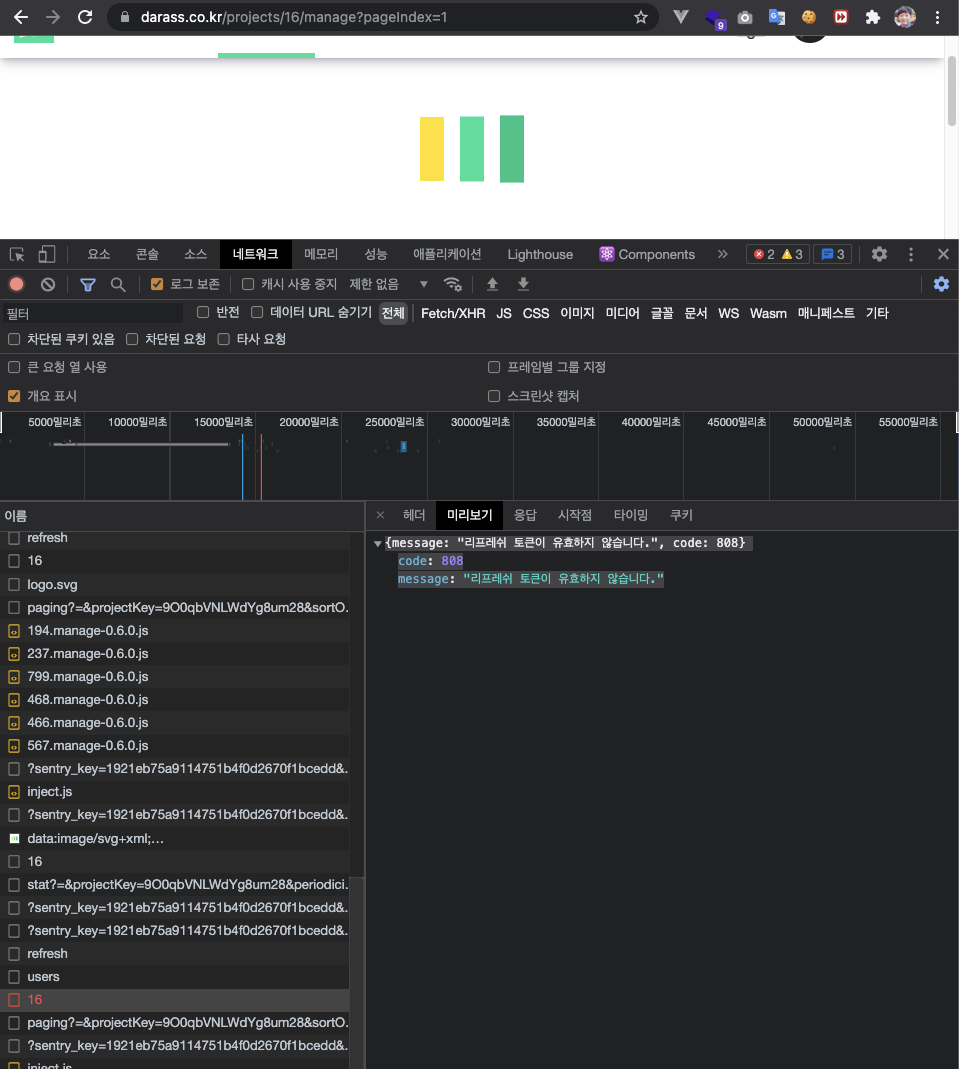Filter requests by WS type

(x=729, y=313)
